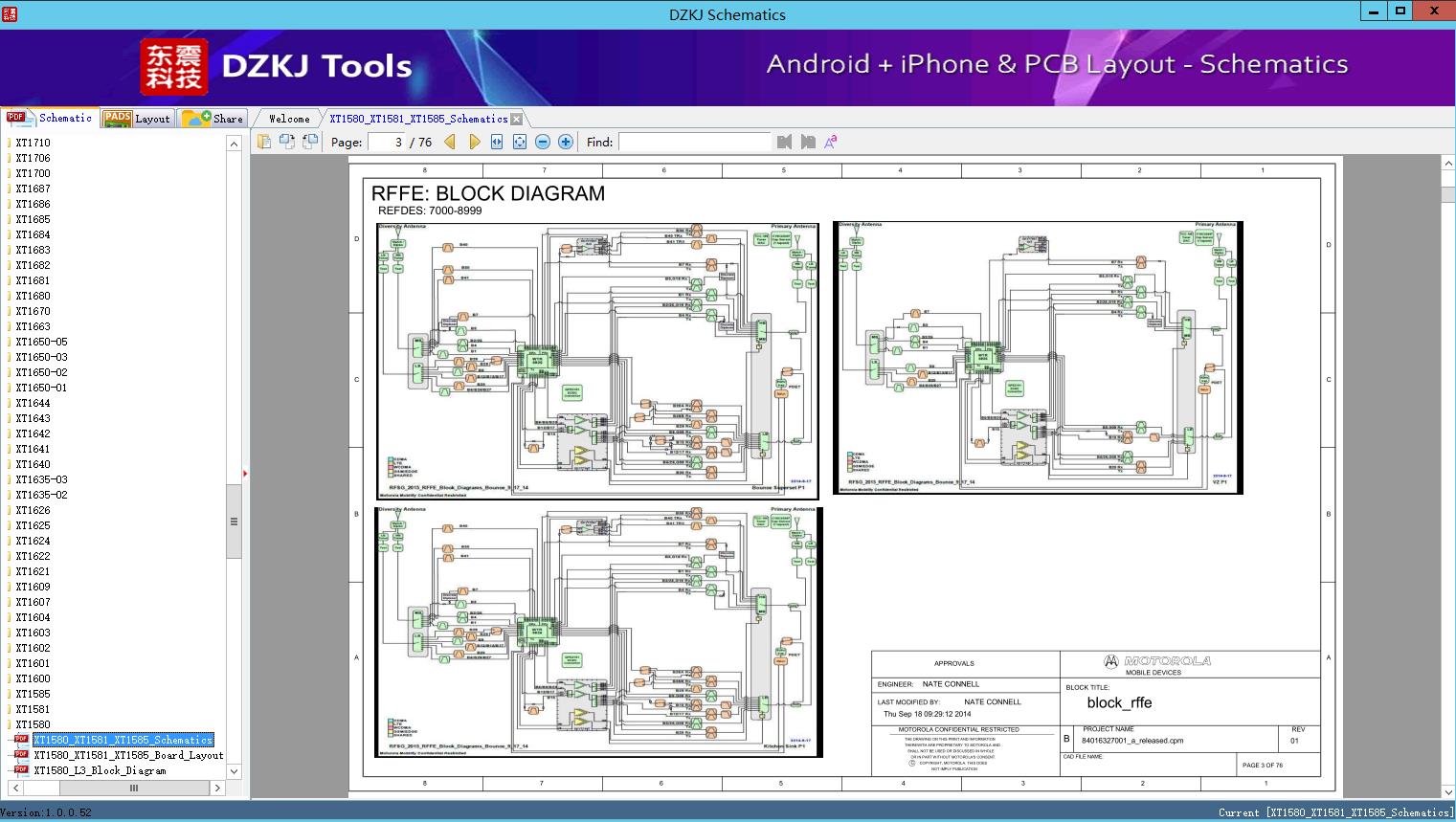This screenshot has width=1456, height=822.
Task: Open XT1580_XT1581_XT1585_Board_Layout file
Action: coord(128,755)
